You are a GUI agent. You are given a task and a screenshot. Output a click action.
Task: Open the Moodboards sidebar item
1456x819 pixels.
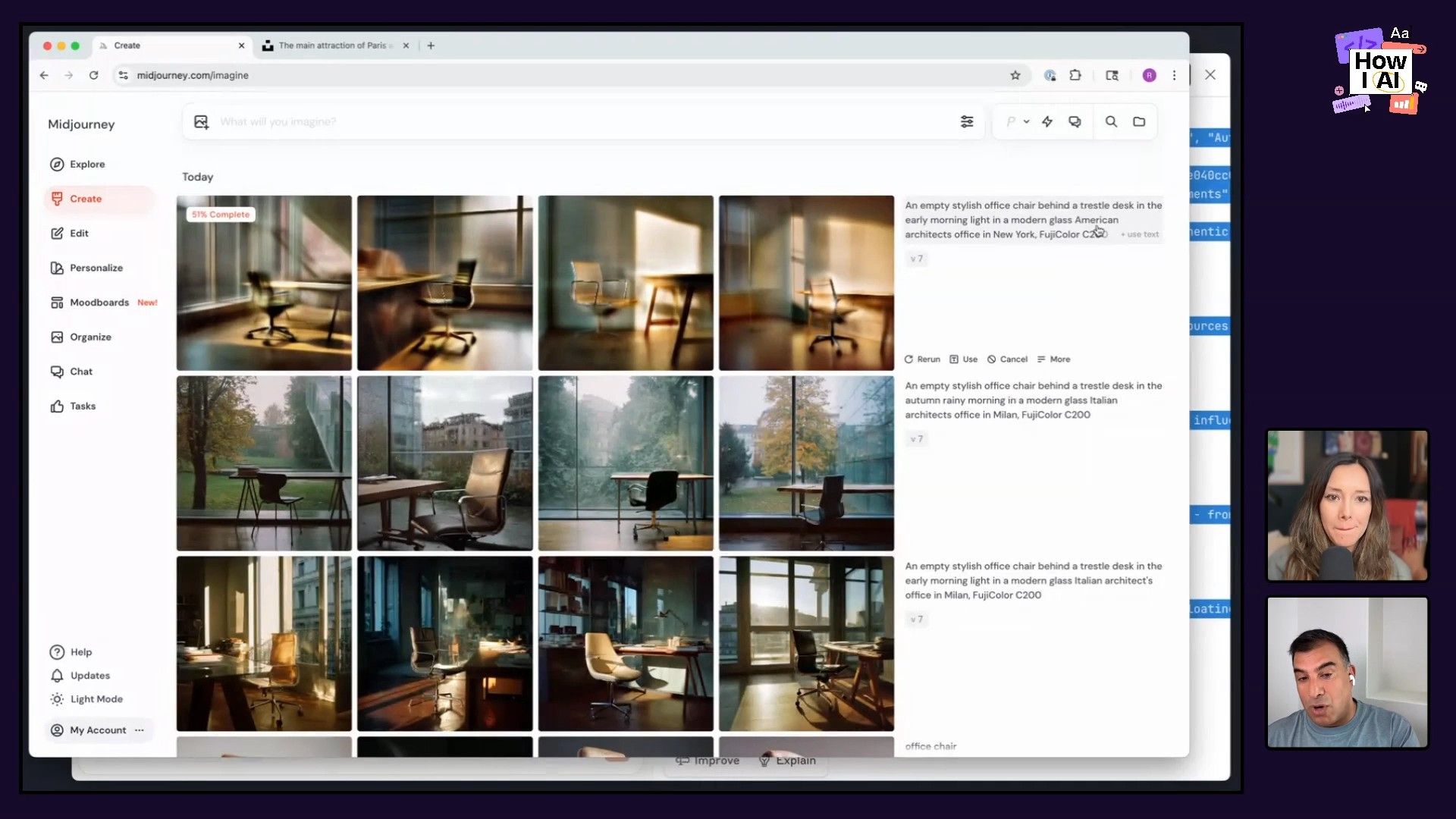click(99, 303)
